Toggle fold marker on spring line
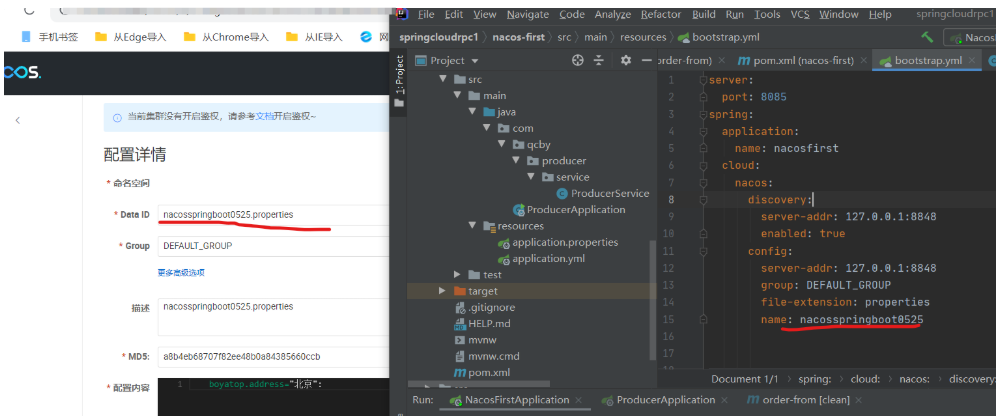Image resolution: width=1008 pixels, height=416 pixels. pyautogui.click(x=703, y=114)
